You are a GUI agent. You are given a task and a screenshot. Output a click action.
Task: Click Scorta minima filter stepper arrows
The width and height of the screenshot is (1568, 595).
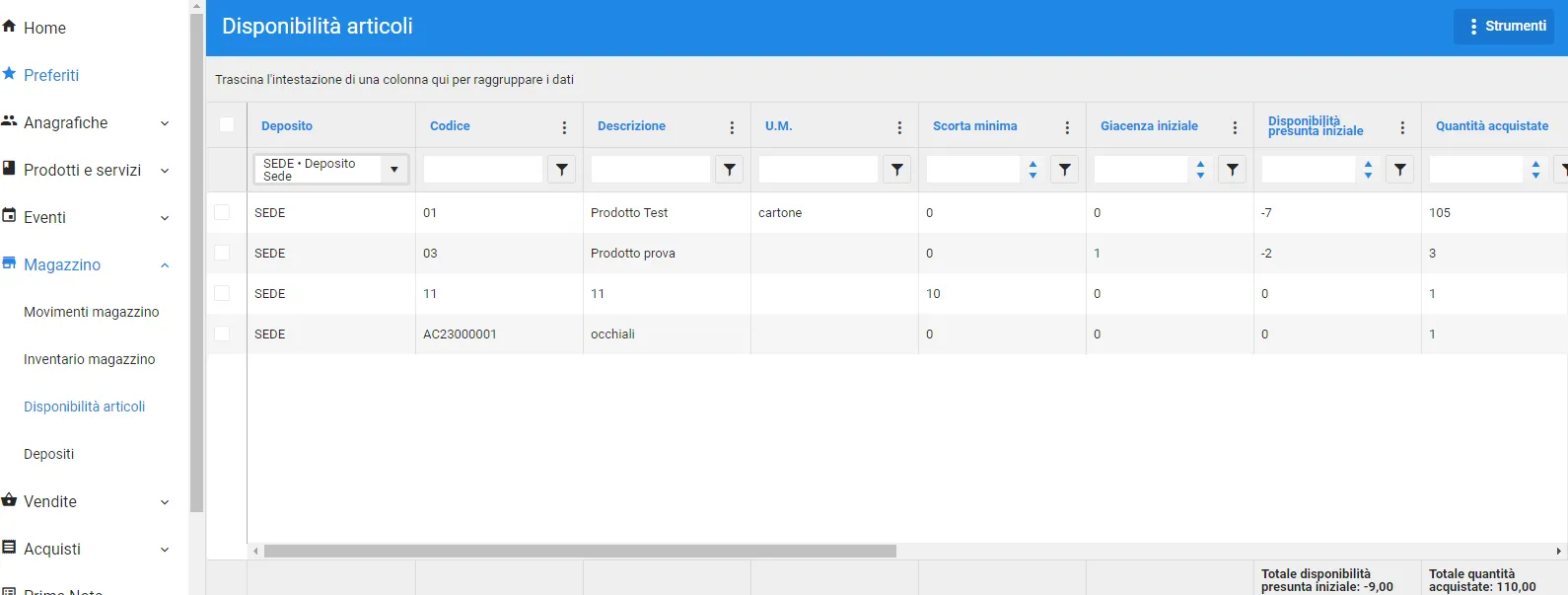point(1033,170)
